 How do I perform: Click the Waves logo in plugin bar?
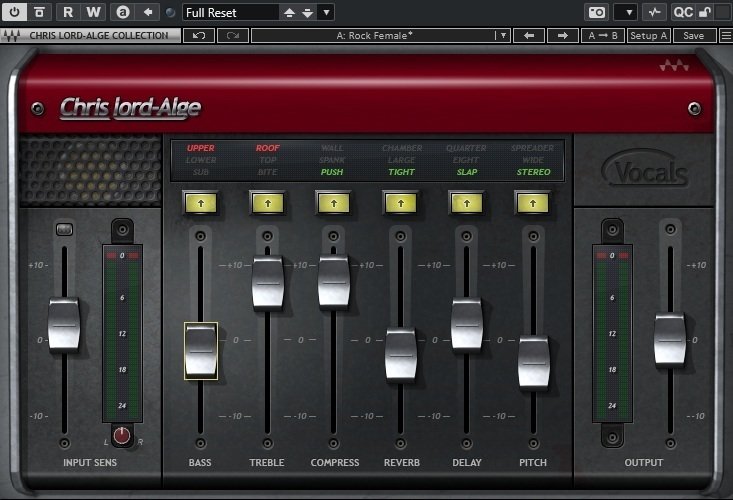point(12,36)
